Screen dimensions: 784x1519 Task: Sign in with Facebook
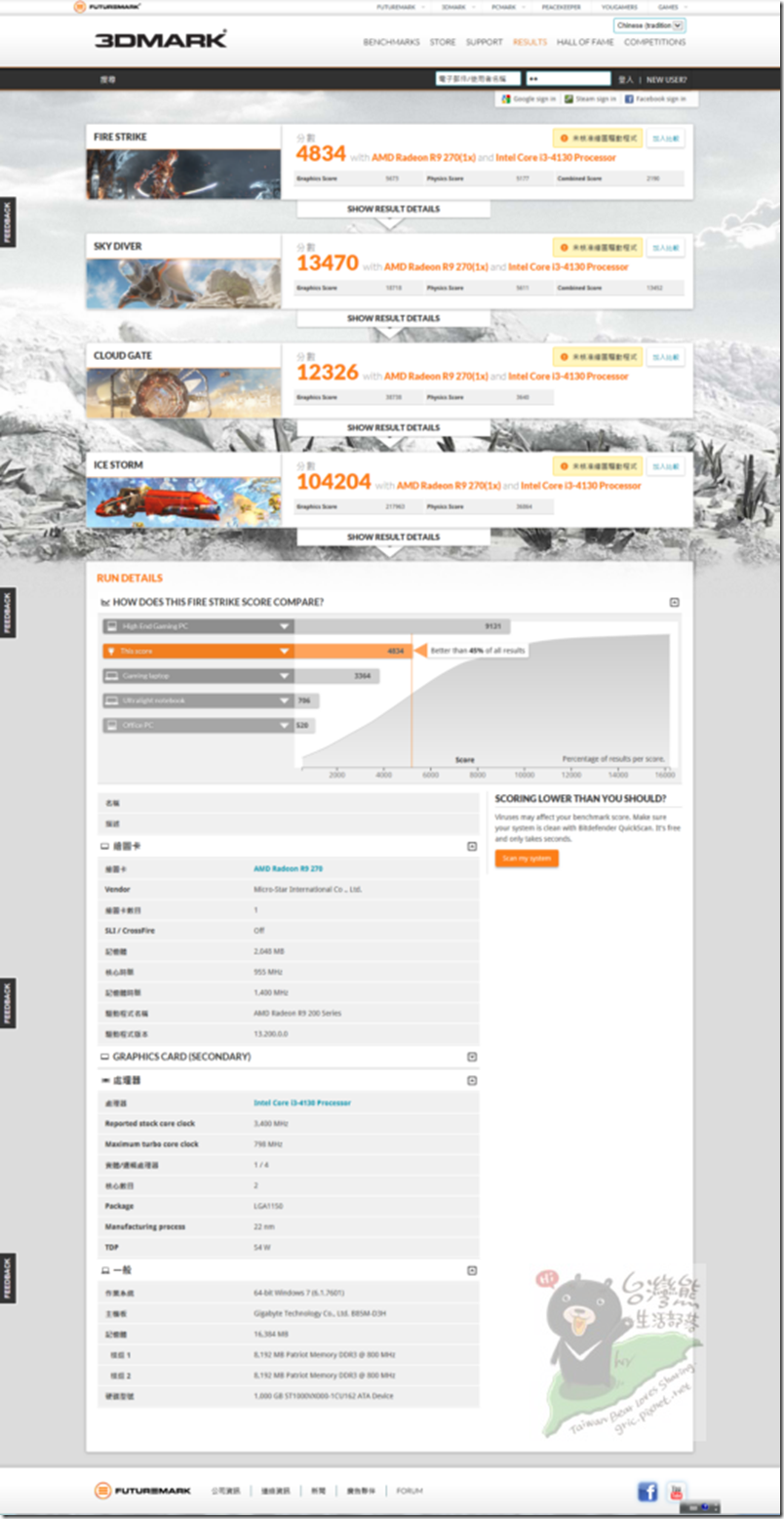click(655, 100)
